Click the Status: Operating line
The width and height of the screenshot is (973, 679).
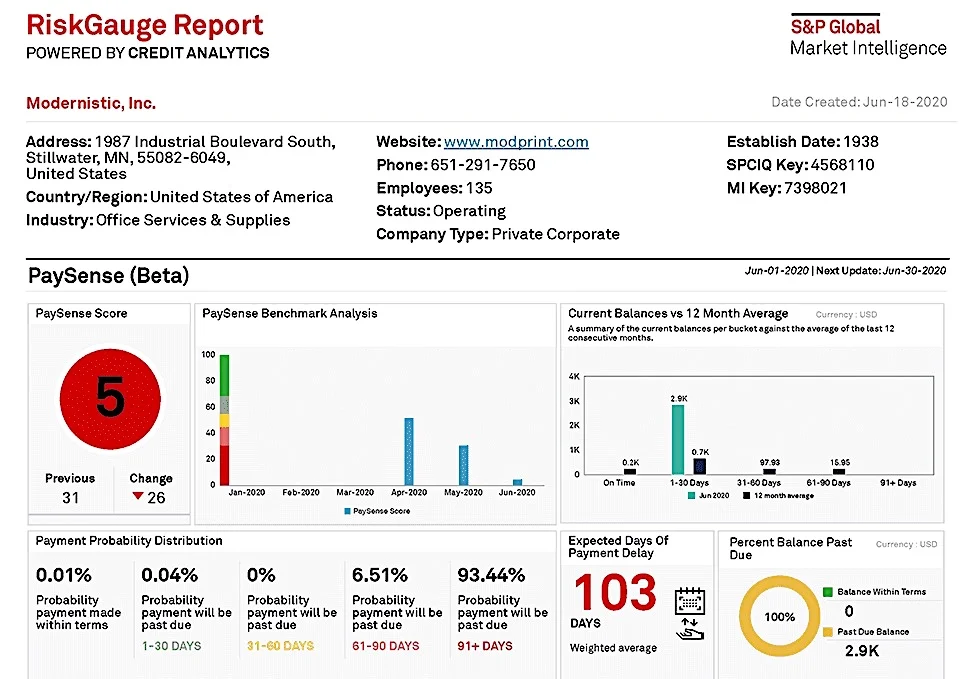(x=441, y=211)
